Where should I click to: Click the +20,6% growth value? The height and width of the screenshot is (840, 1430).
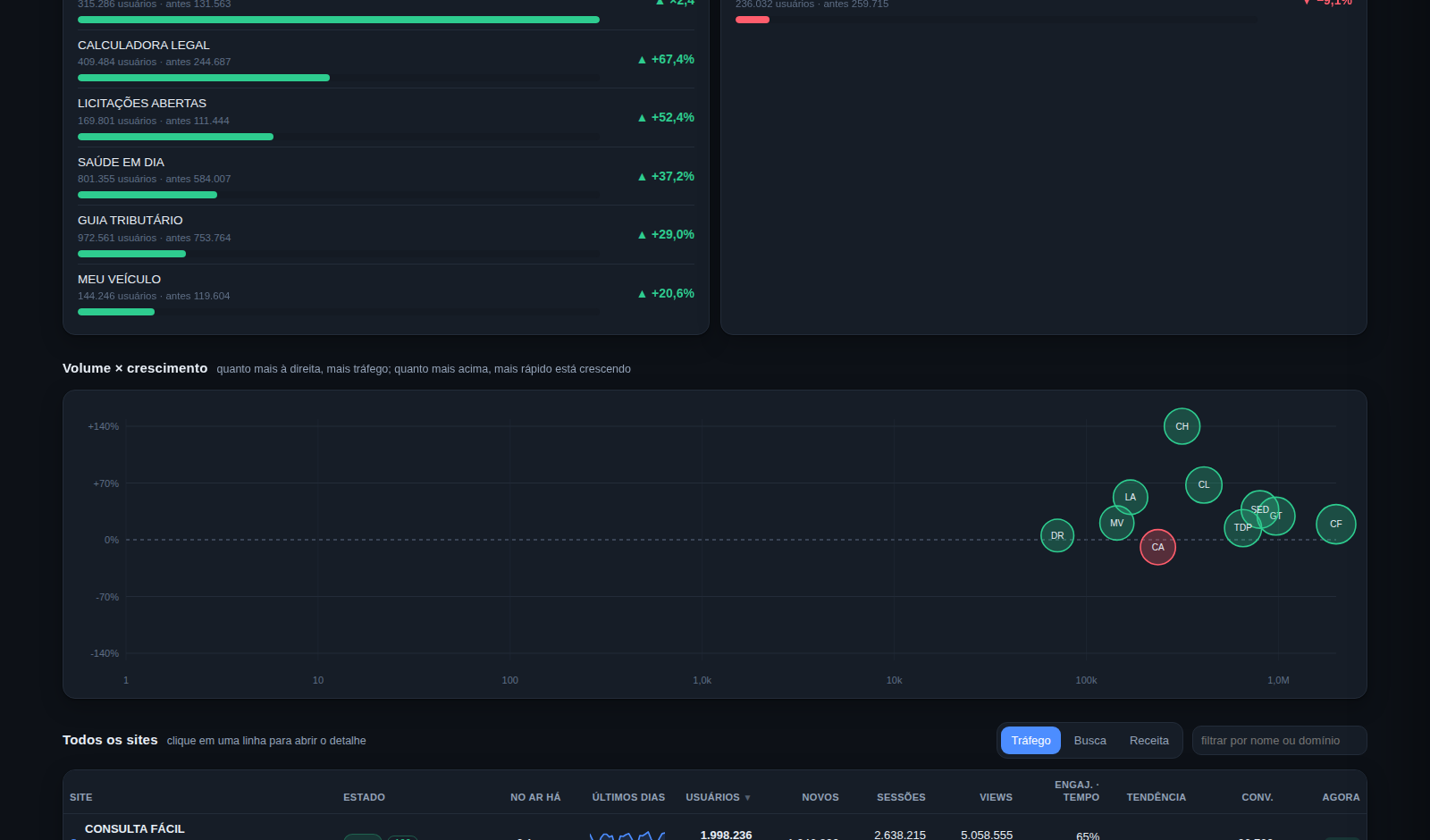(x=666, y=293)
